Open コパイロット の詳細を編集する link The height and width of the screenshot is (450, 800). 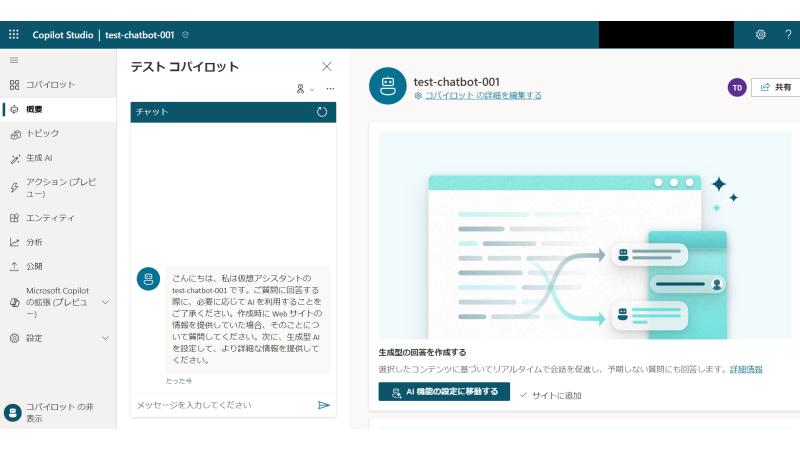(x=483, y=95)
